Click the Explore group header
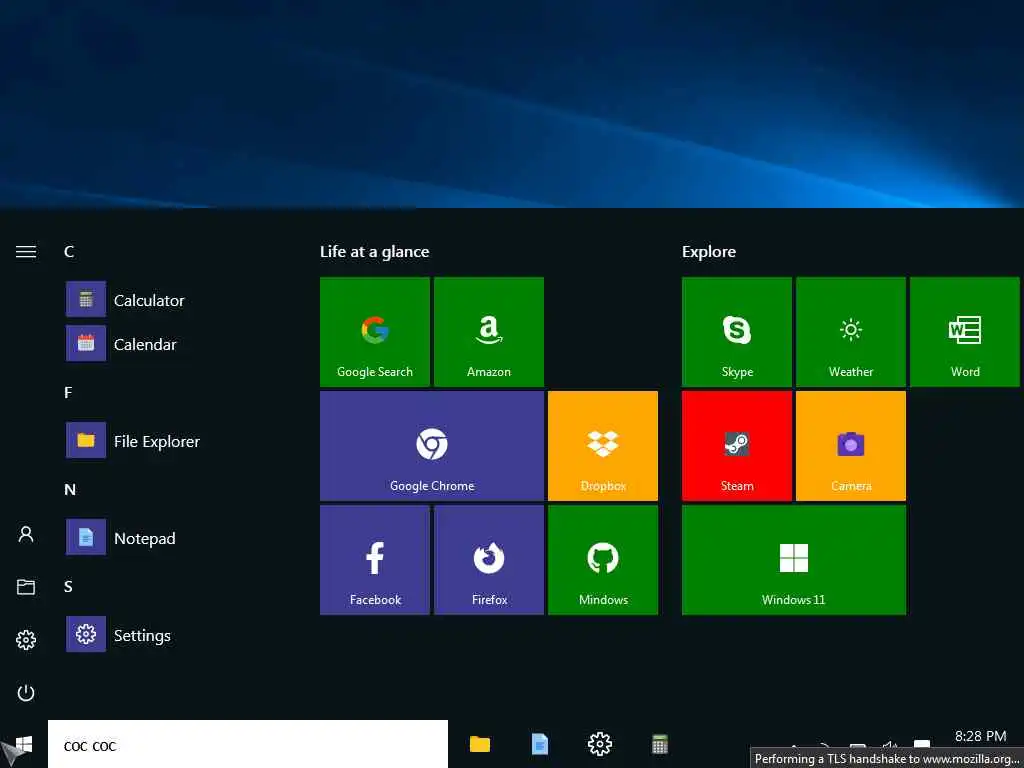1024x768 pixels. [709, 251]
